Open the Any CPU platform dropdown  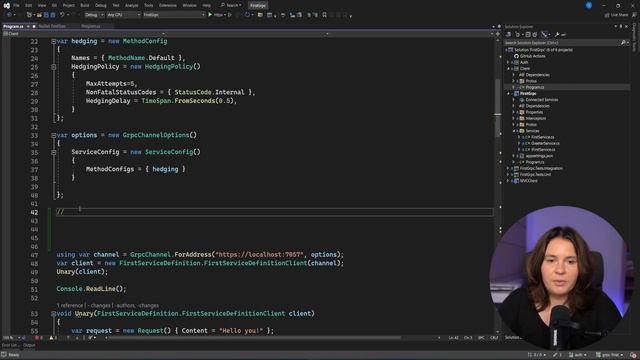[x=124, y=15]
